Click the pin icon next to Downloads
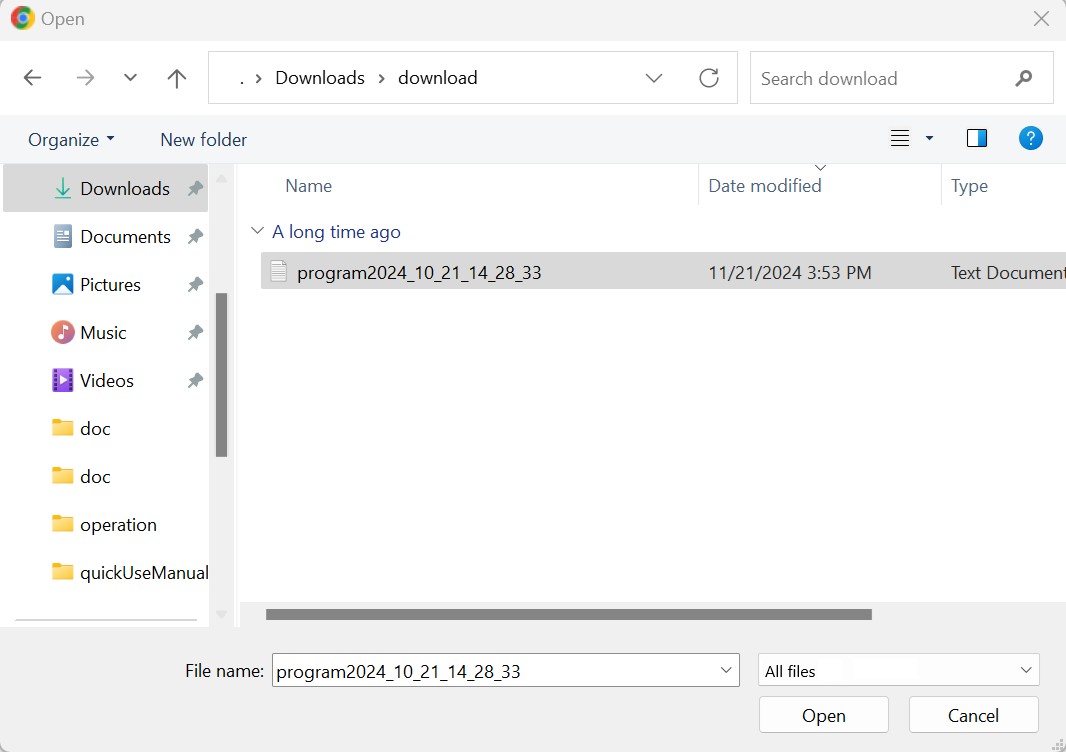 [195, 188]
